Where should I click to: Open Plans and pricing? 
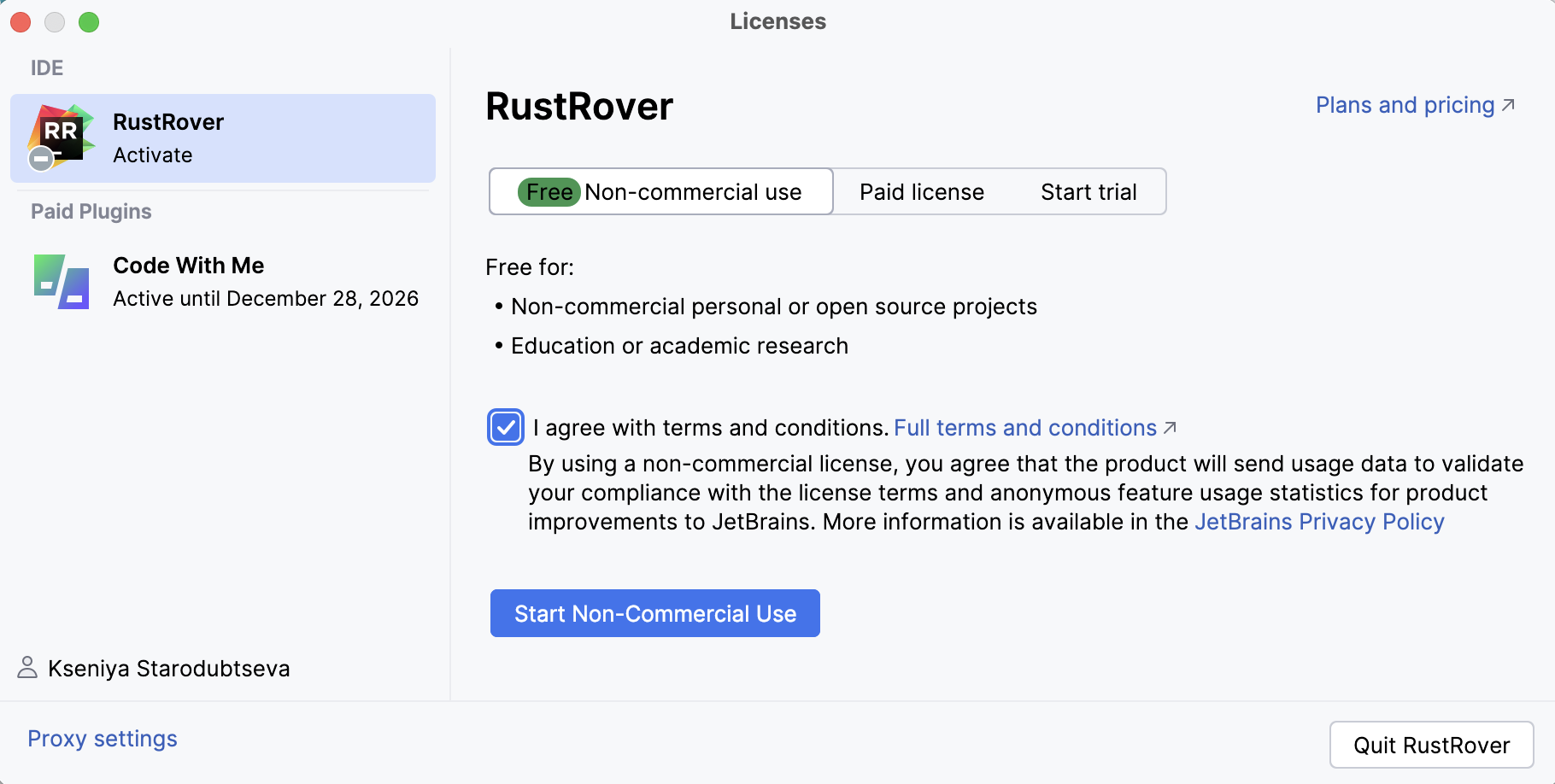(x=1404, y=104)
